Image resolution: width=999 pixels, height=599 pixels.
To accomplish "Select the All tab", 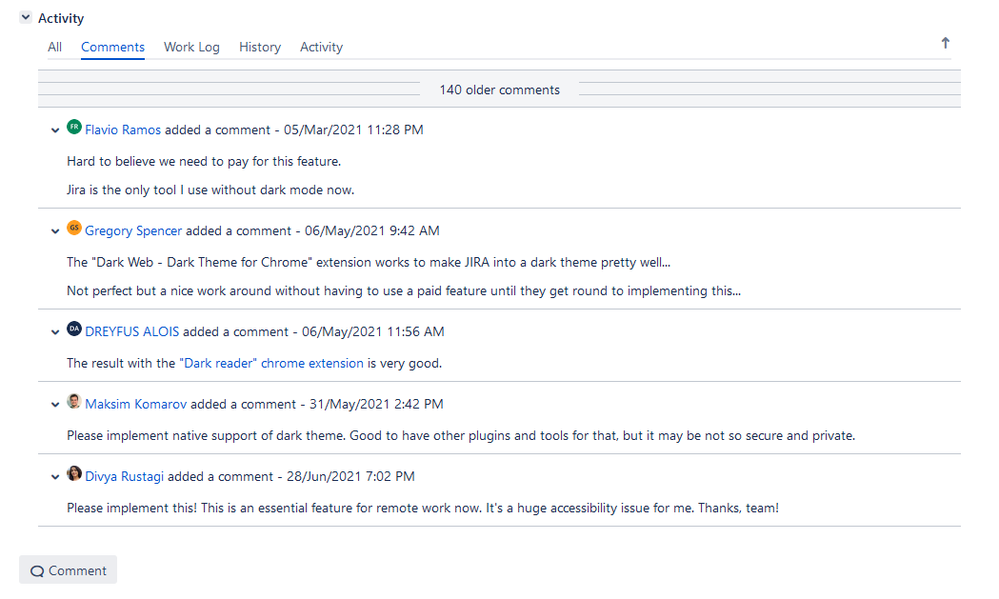I will click(54, 47).
